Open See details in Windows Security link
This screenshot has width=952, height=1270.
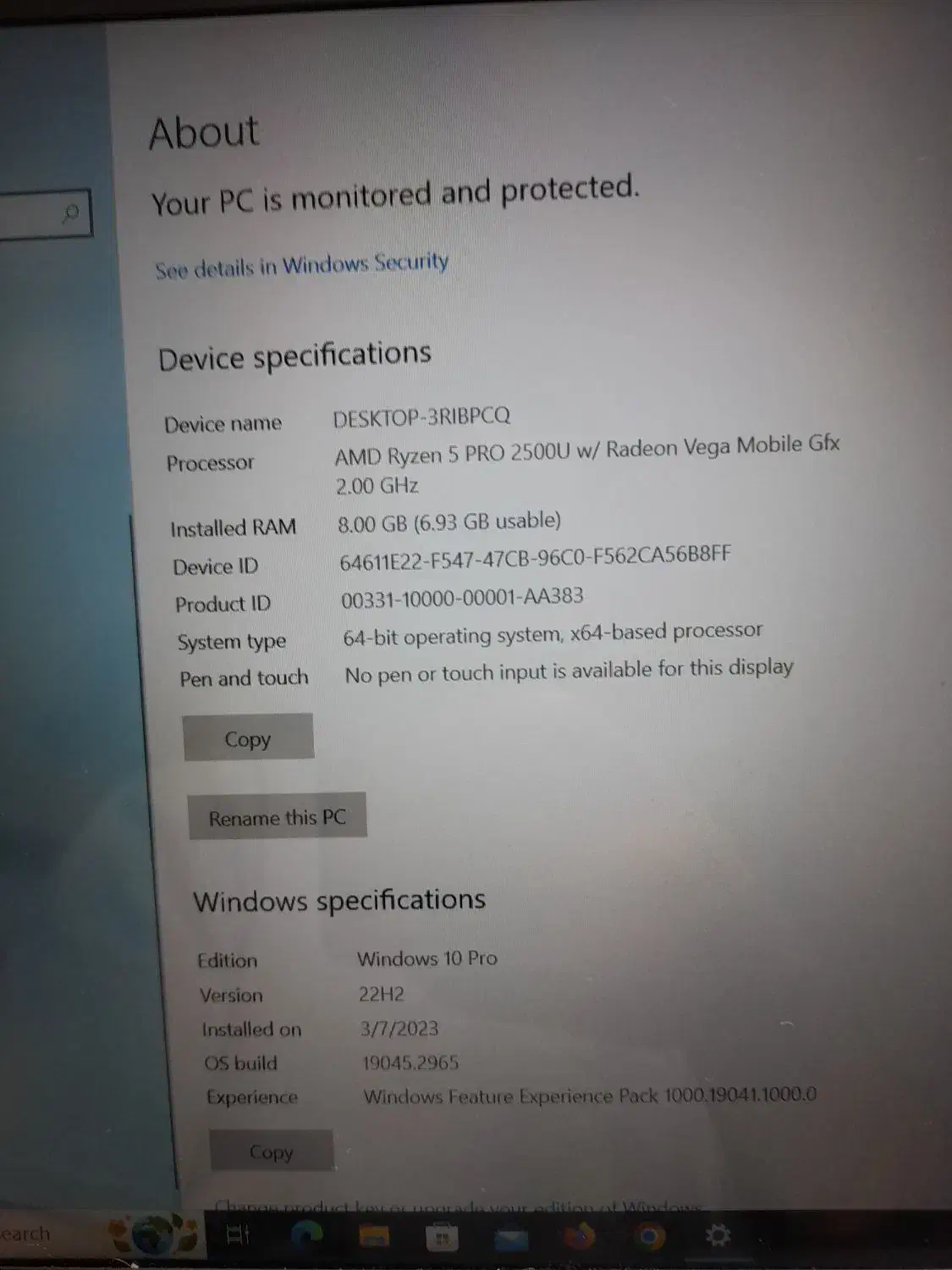(x=301, y=265)
